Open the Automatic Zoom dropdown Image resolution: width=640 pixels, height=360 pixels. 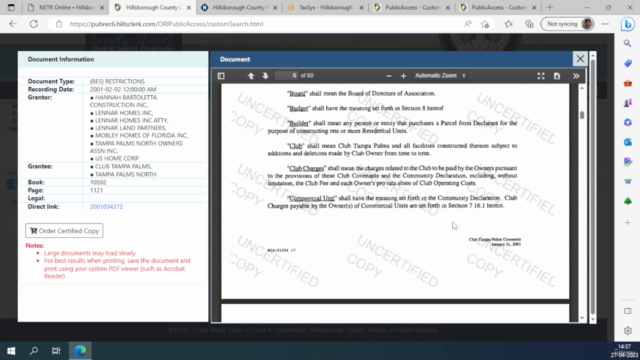point(440,76)
